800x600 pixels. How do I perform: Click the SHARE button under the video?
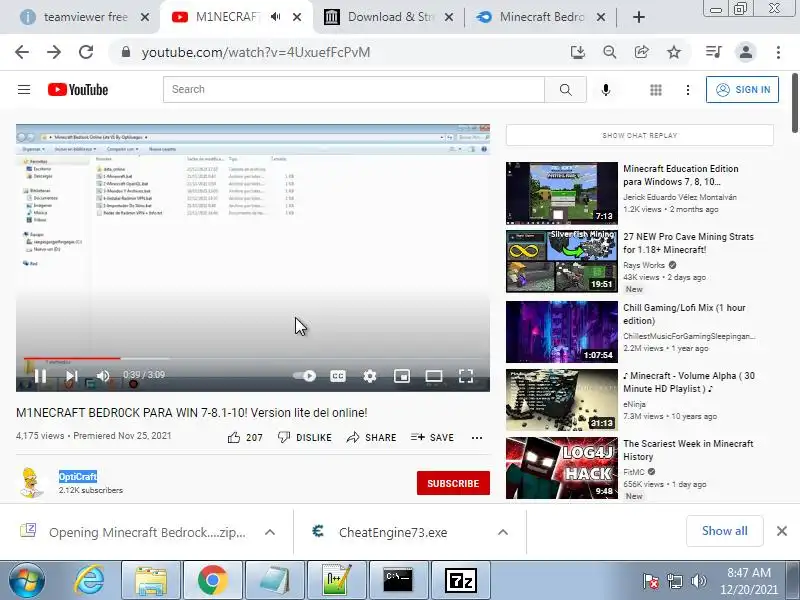click(371, 438)
